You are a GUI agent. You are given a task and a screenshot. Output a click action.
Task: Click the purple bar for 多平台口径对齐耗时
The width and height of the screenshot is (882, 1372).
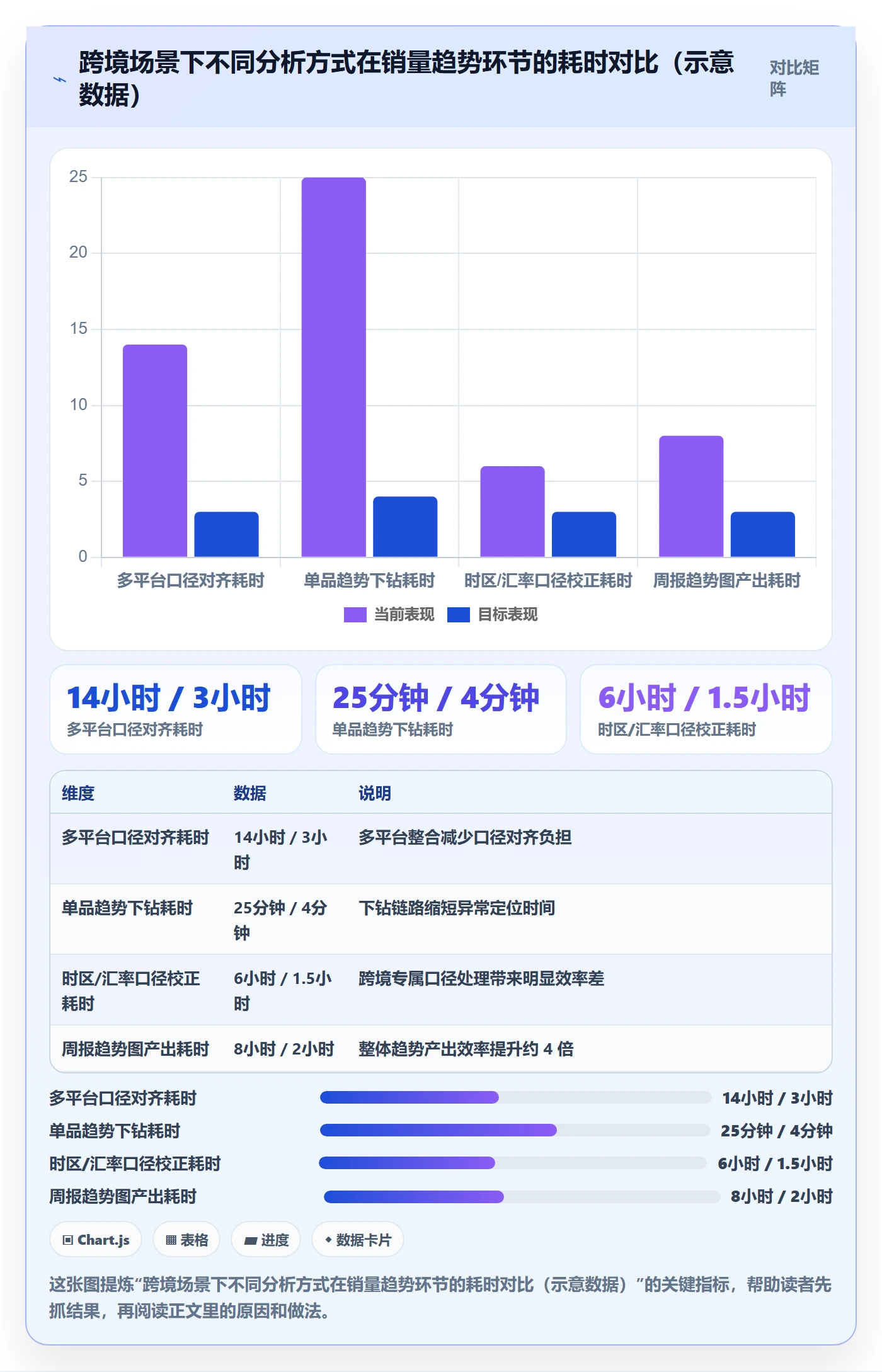point(155,450)
